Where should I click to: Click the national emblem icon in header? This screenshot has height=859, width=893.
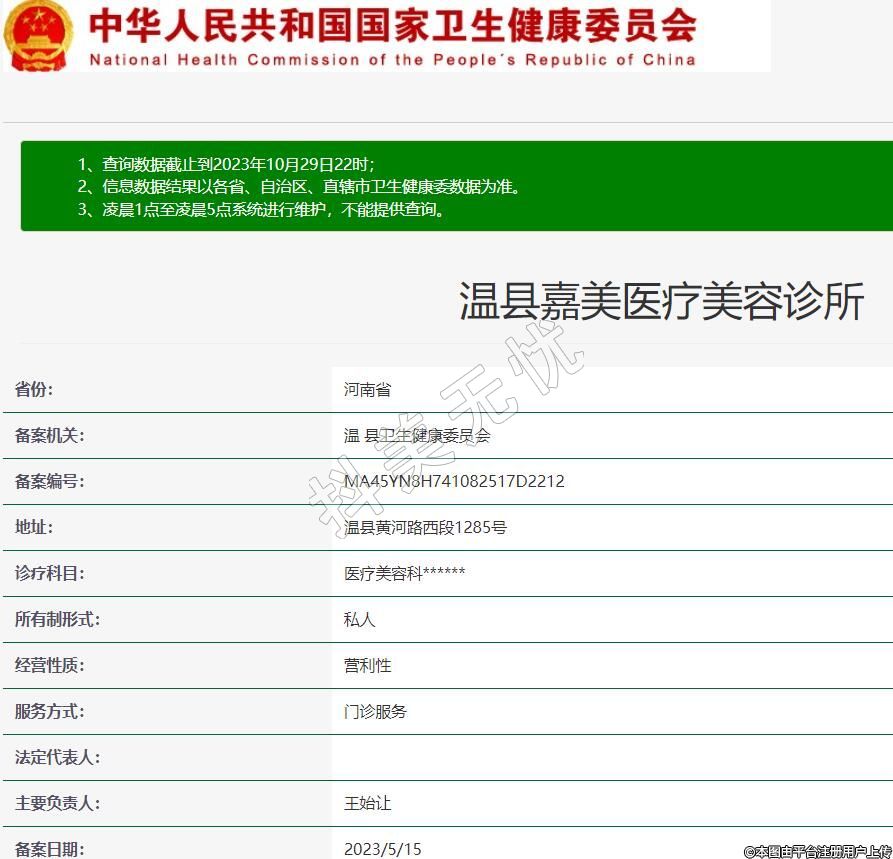38,35
